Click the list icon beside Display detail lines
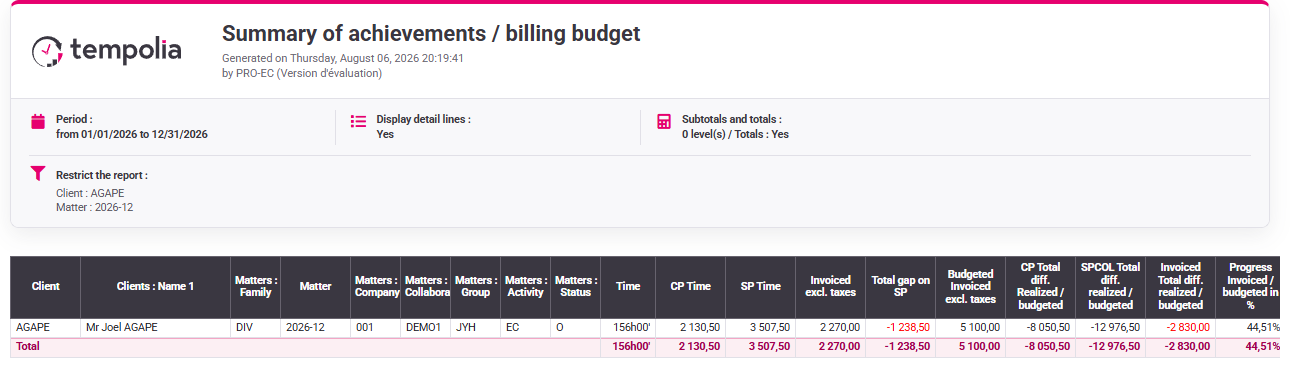 [358, 122]
